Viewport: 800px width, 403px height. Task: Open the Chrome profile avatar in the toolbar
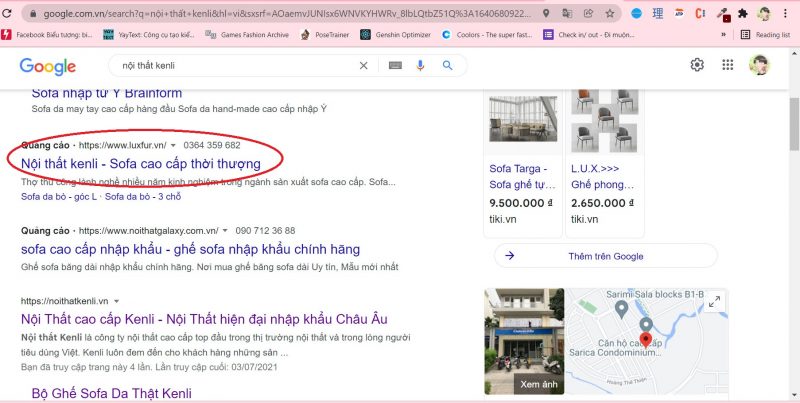tap(764, 14)
